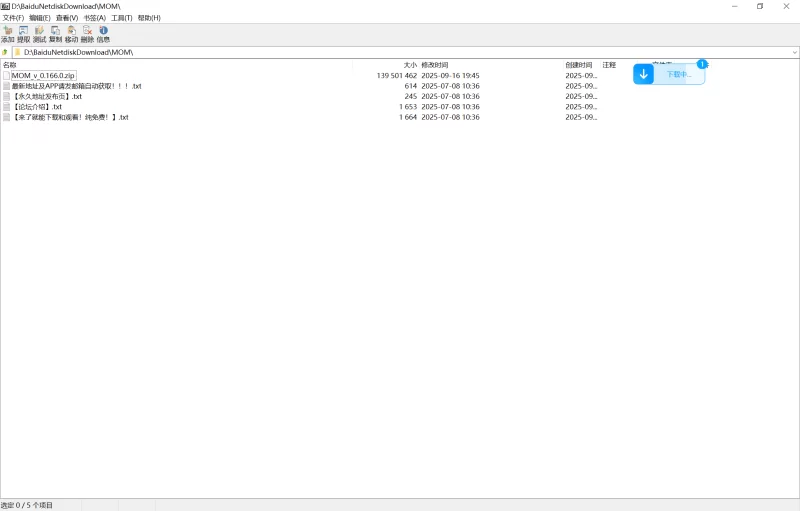The width and height of the screenshot is (800, 511).
Task: Open the 查看(V) menu
Action: 67,18
